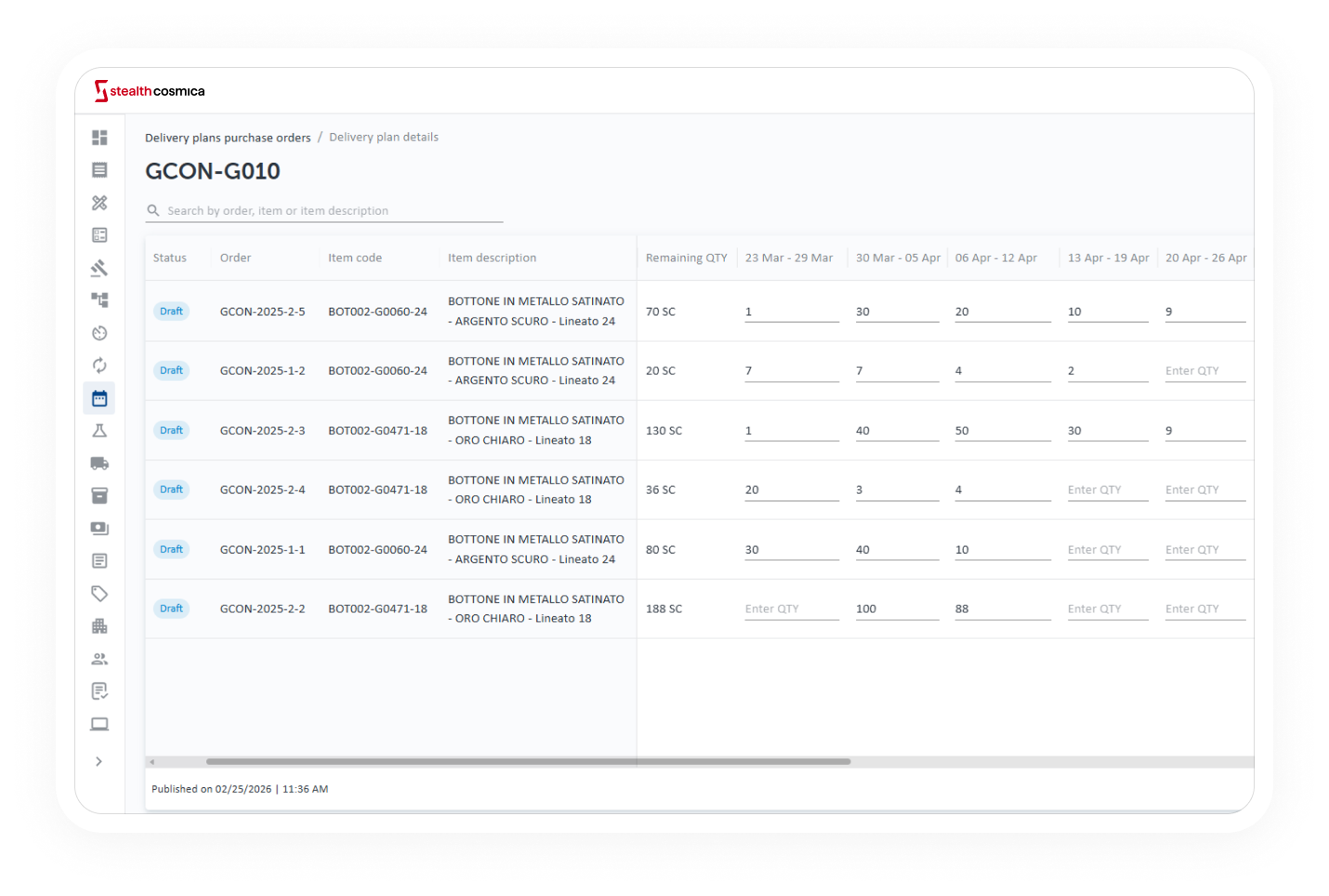Select the active calendar delivery plans icon
The image size is (1329, 896).
tap(99, 399)
